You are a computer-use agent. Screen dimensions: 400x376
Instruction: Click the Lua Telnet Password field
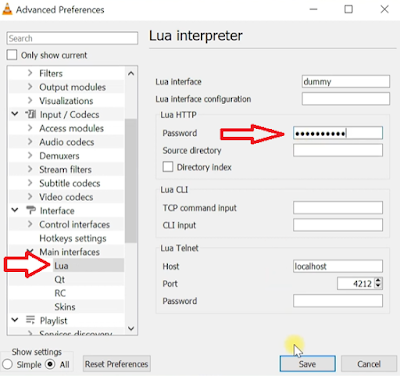tap(338, 301)
